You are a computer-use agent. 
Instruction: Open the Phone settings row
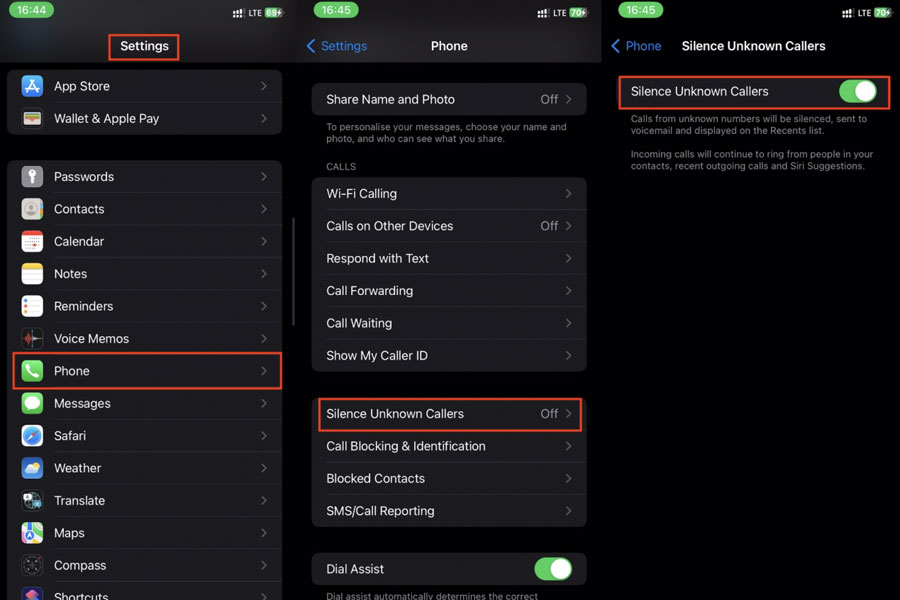coord(147,371)
